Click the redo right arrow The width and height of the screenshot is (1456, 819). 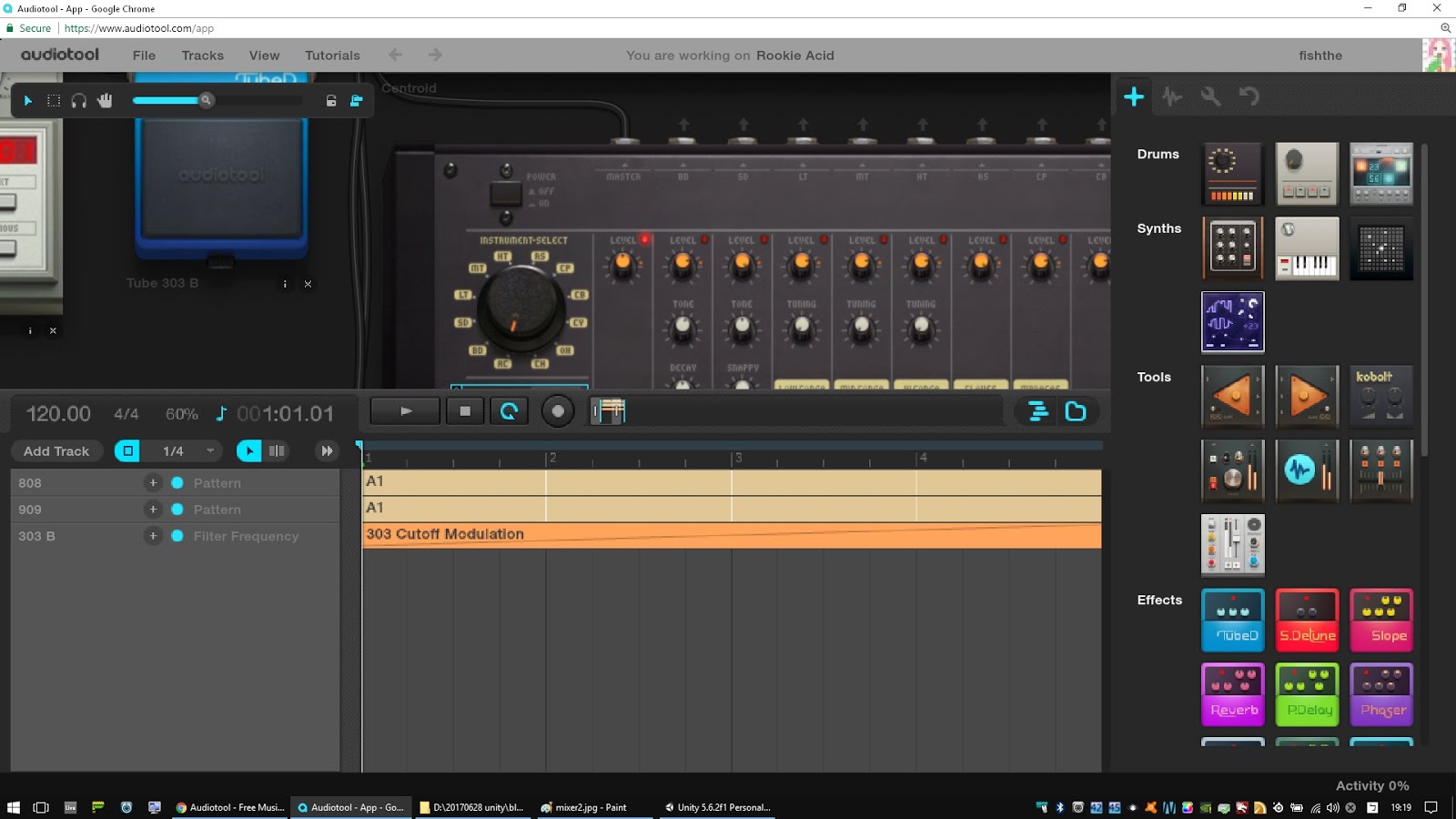click(x=435, y=55)
